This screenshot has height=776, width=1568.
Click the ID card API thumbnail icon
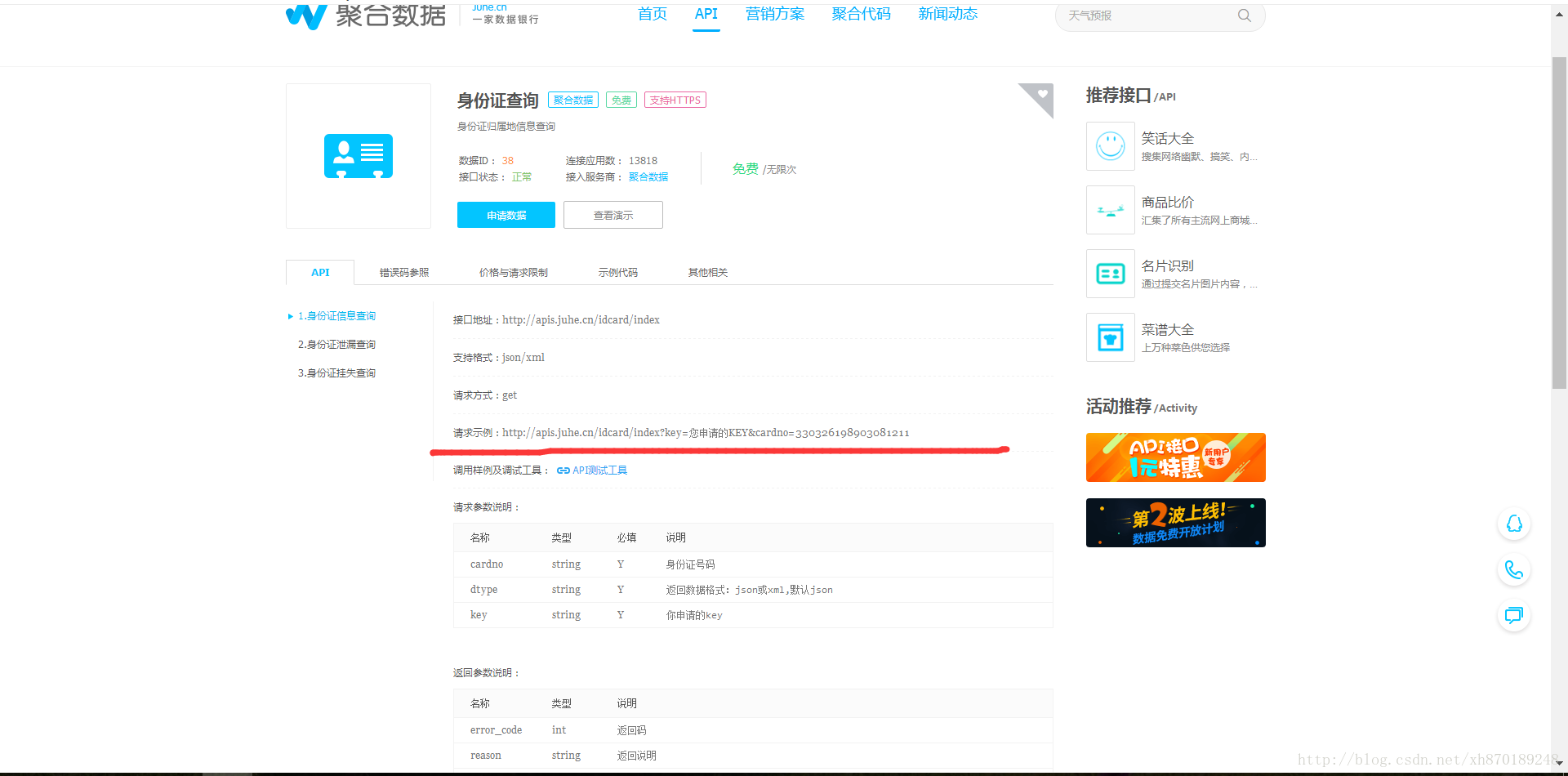(359, 156)
